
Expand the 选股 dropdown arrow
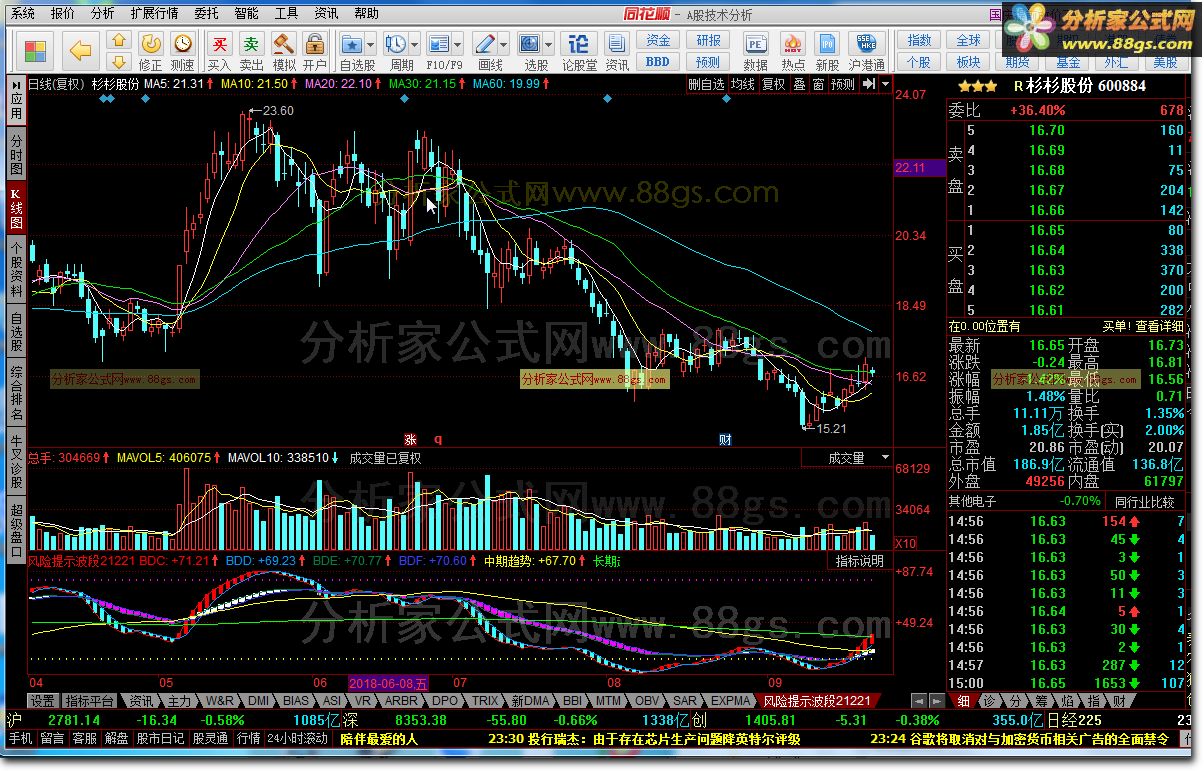click(550, 44)
